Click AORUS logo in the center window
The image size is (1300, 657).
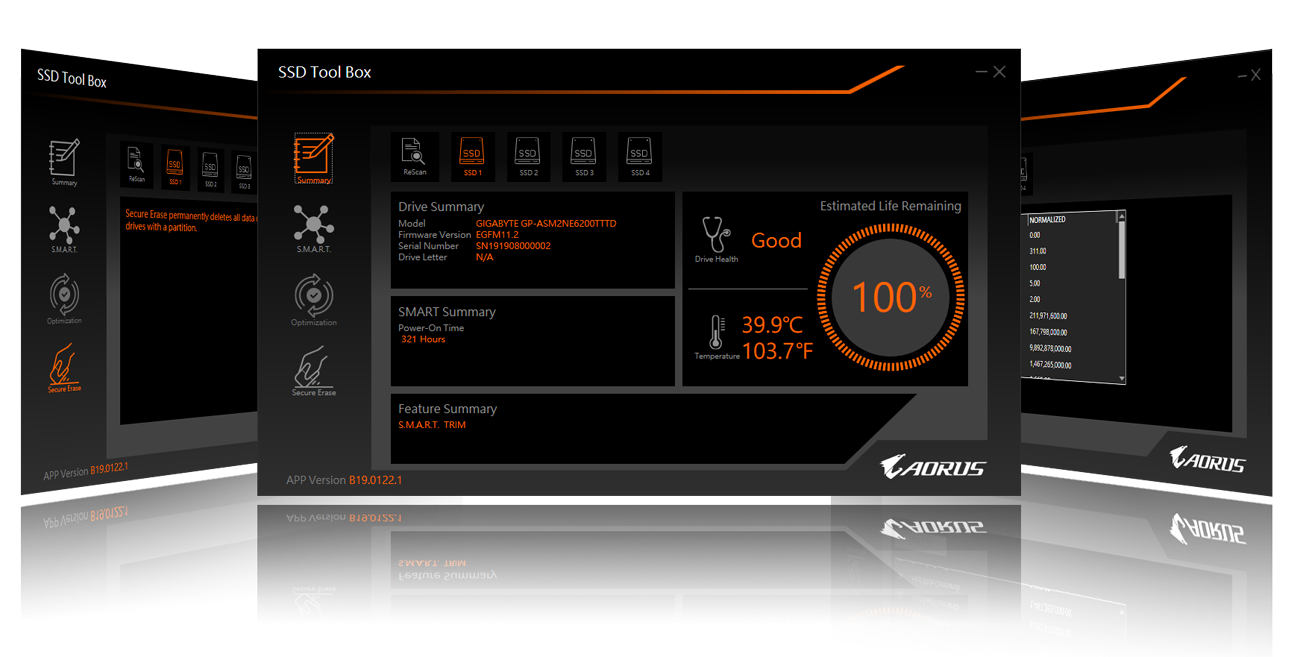(x=932, y=467)
